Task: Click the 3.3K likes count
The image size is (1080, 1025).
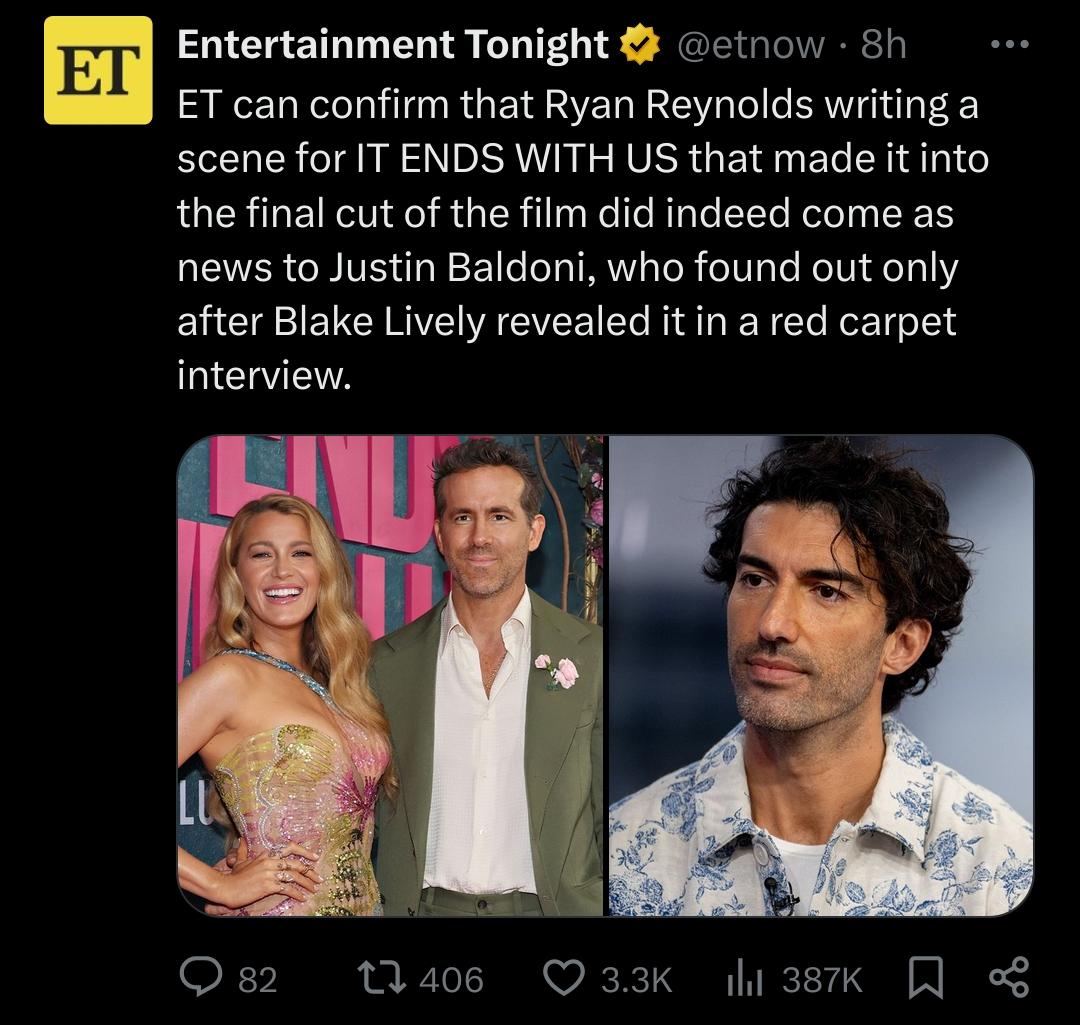Action: 636,979
